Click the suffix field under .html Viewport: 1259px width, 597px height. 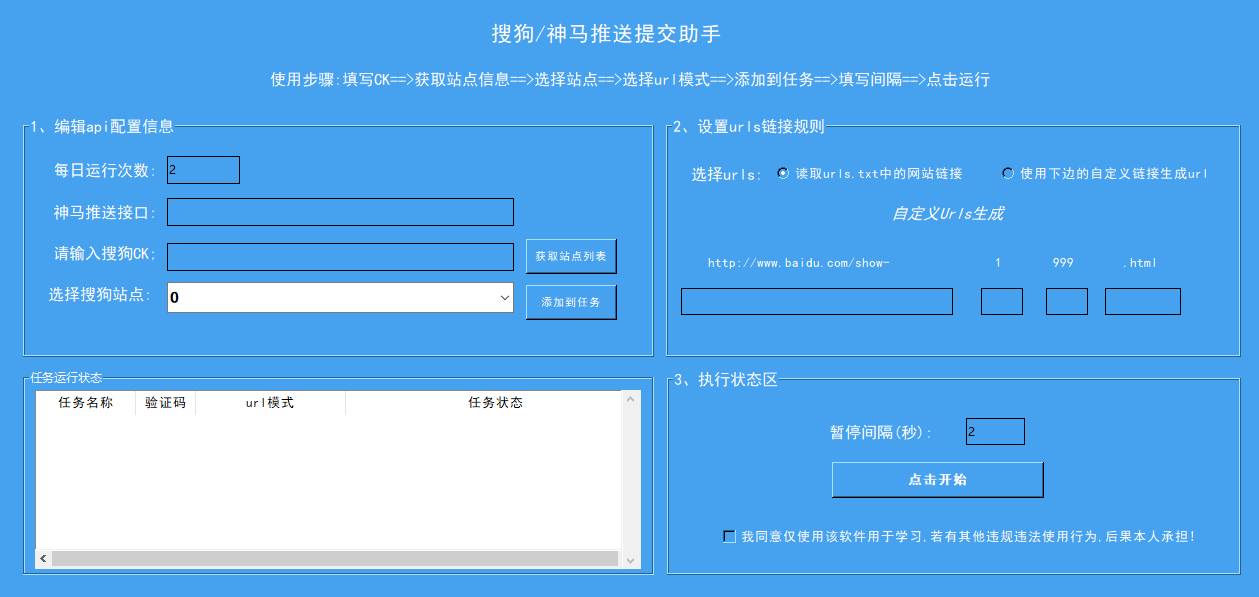[x=1143, y=301]
